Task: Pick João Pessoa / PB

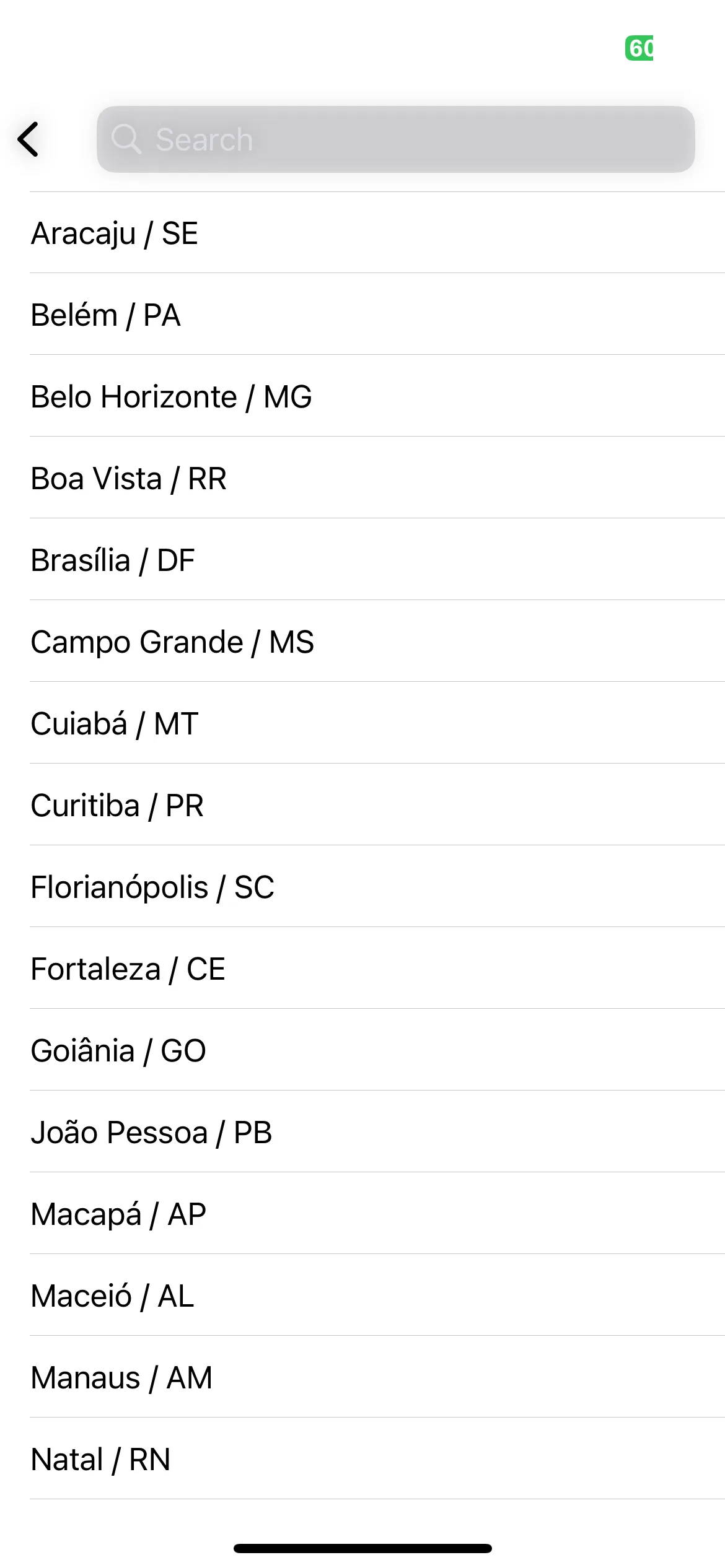Action: point(377,1132)
